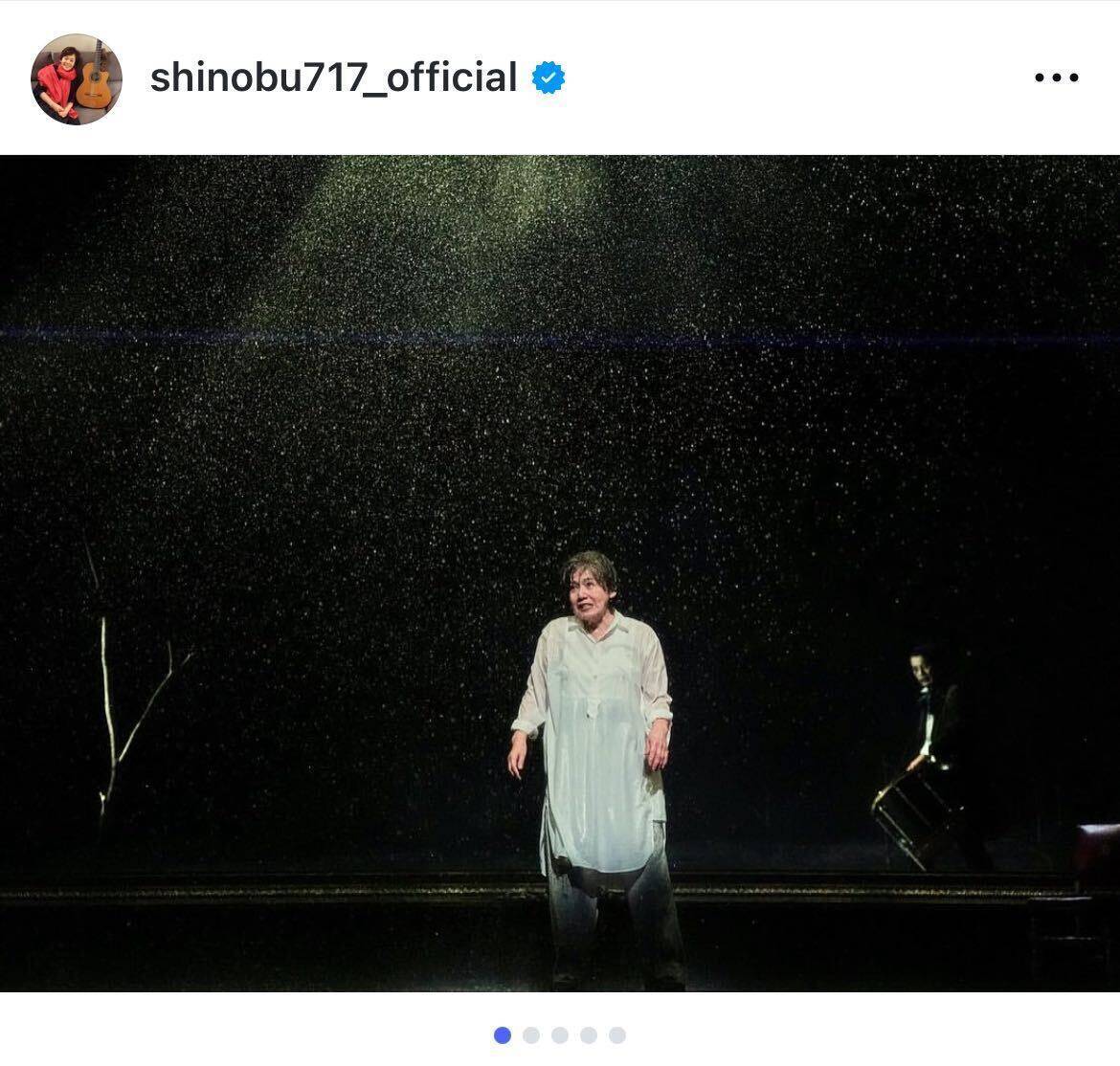Switch to the third carousel dot
This screenshot has height=1066, width=1120.
(x=560, y=1034)
